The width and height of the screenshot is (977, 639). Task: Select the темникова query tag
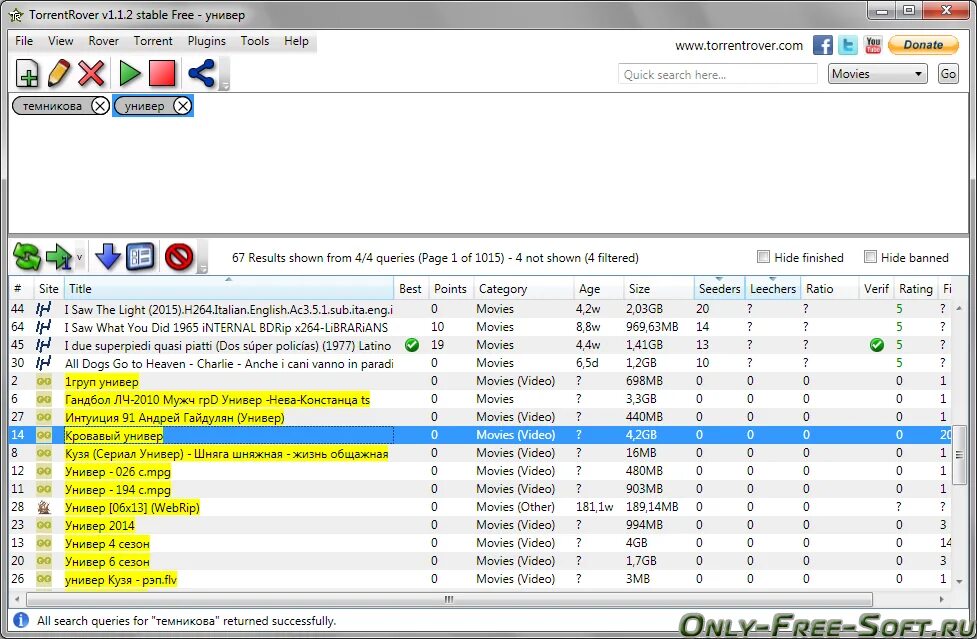pos(52,106)
